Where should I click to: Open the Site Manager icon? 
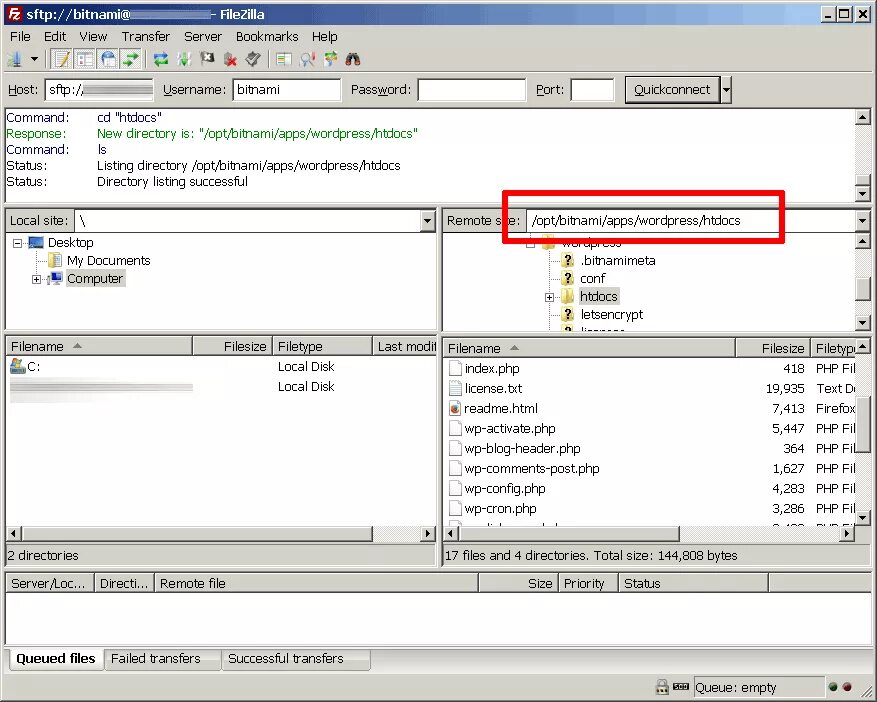(x=15, y=59)
